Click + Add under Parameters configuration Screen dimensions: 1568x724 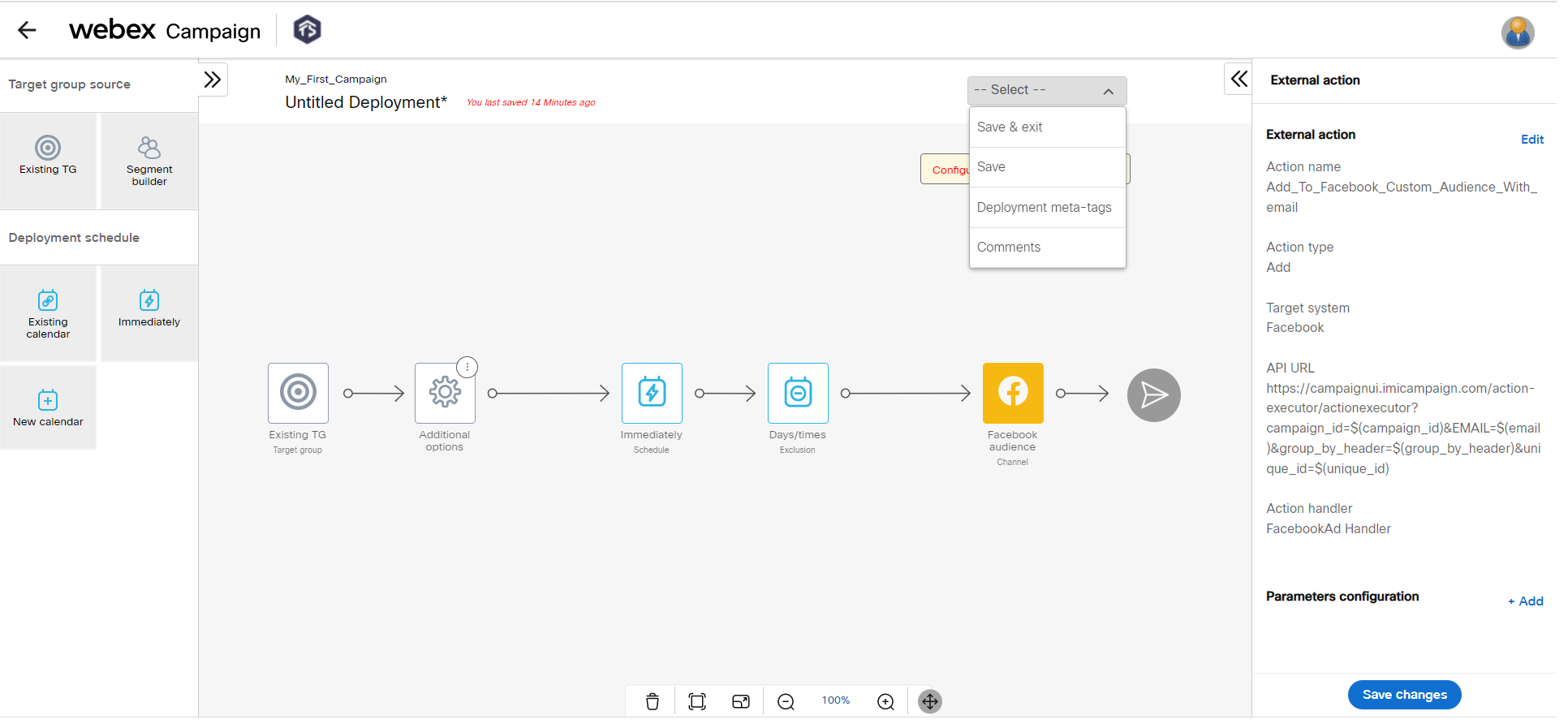pos(1525,601)
